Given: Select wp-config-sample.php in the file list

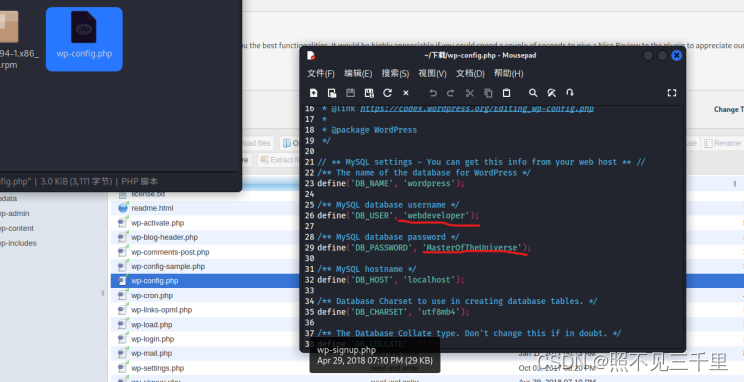Looking at the screenshot, I should tap(168, 266).
